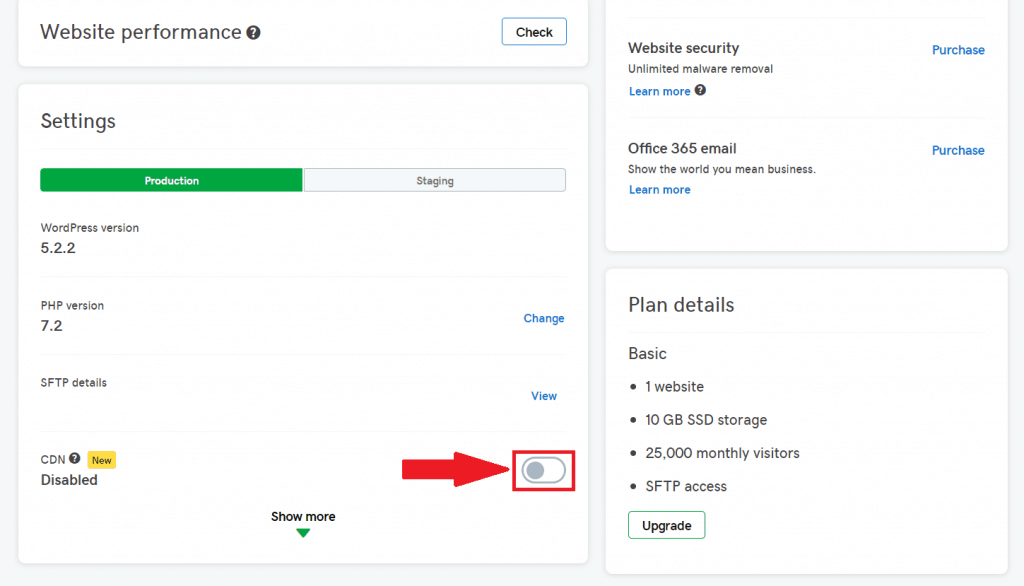Select the Production tab
This screenshot has width=1024, height=586.
(x=171, y=180)
